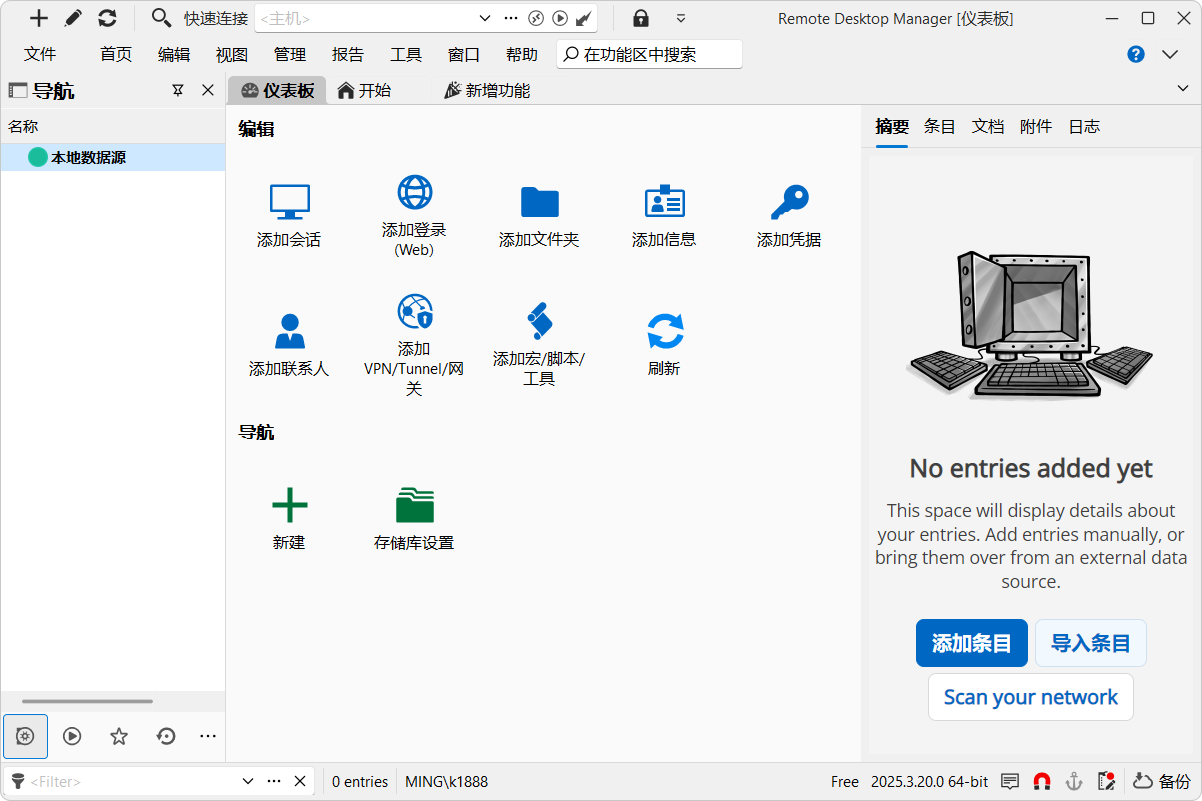Click the magnifier quick connect icon
This screenshot has height=801, width=1202.
161,18
